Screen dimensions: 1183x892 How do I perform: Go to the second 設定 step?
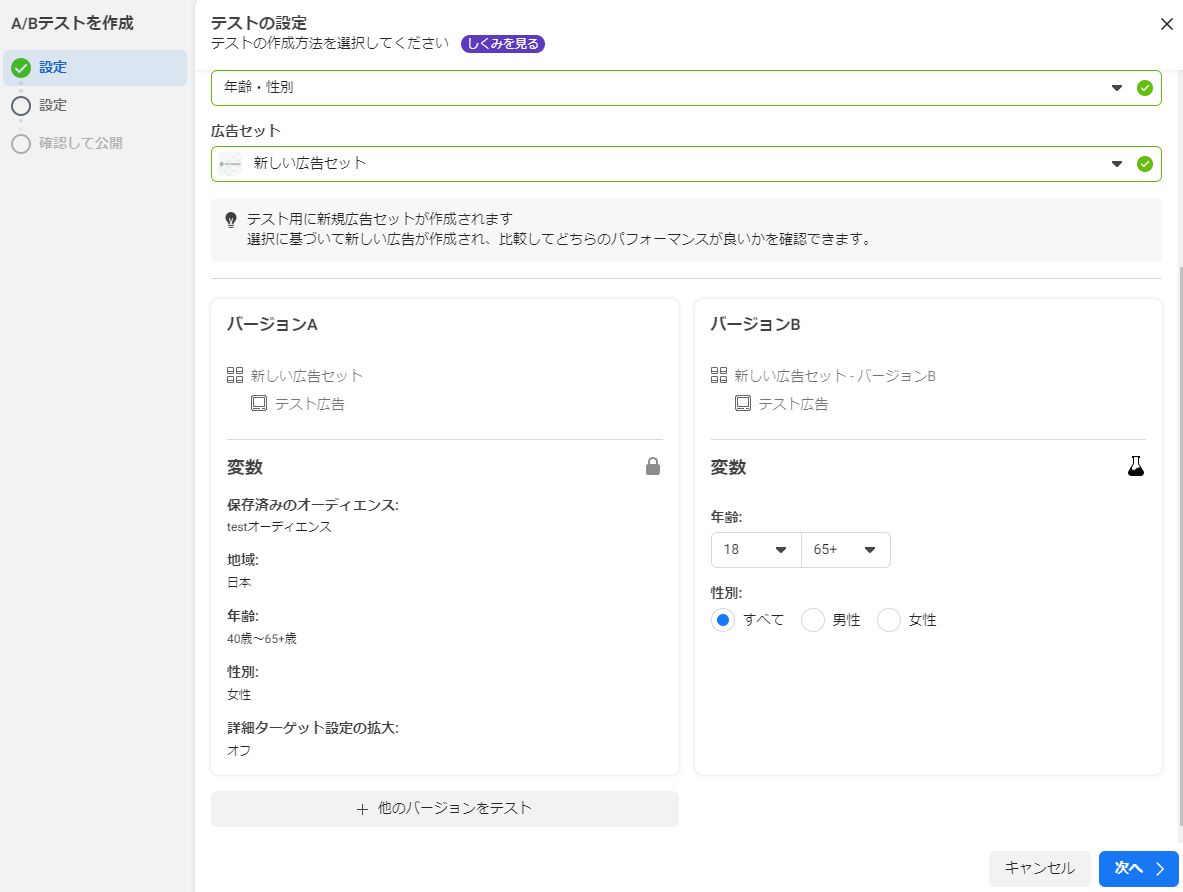53,106
